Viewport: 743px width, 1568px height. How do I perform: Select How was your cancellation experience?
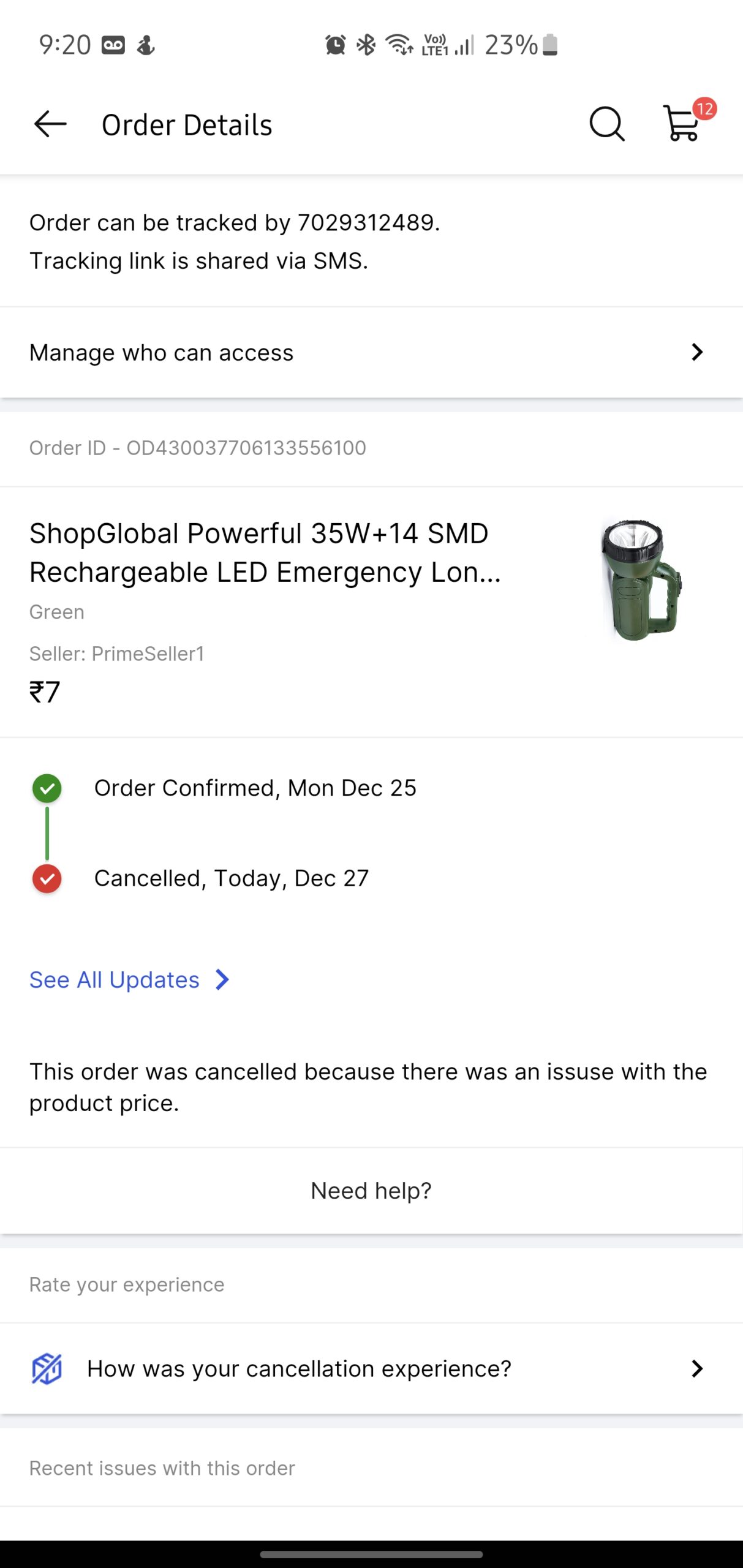(299, 1368)
